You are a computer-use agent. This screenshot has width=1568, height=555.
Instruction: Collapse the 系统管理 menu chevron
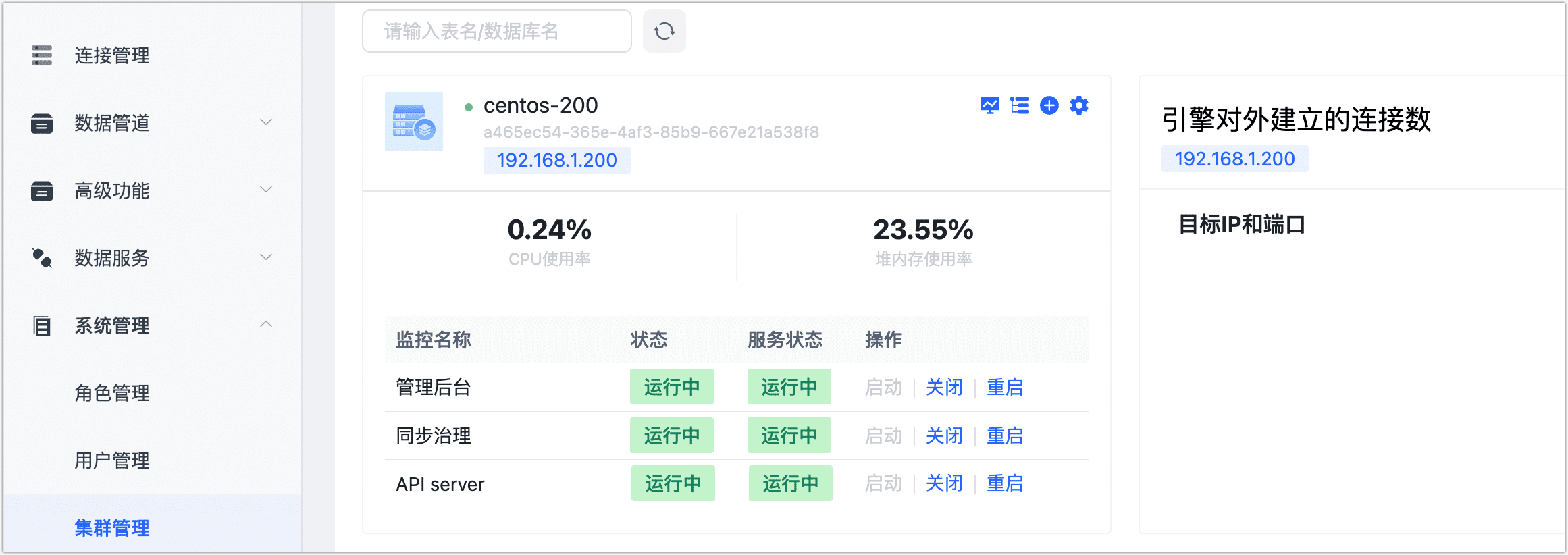point(266,325)
